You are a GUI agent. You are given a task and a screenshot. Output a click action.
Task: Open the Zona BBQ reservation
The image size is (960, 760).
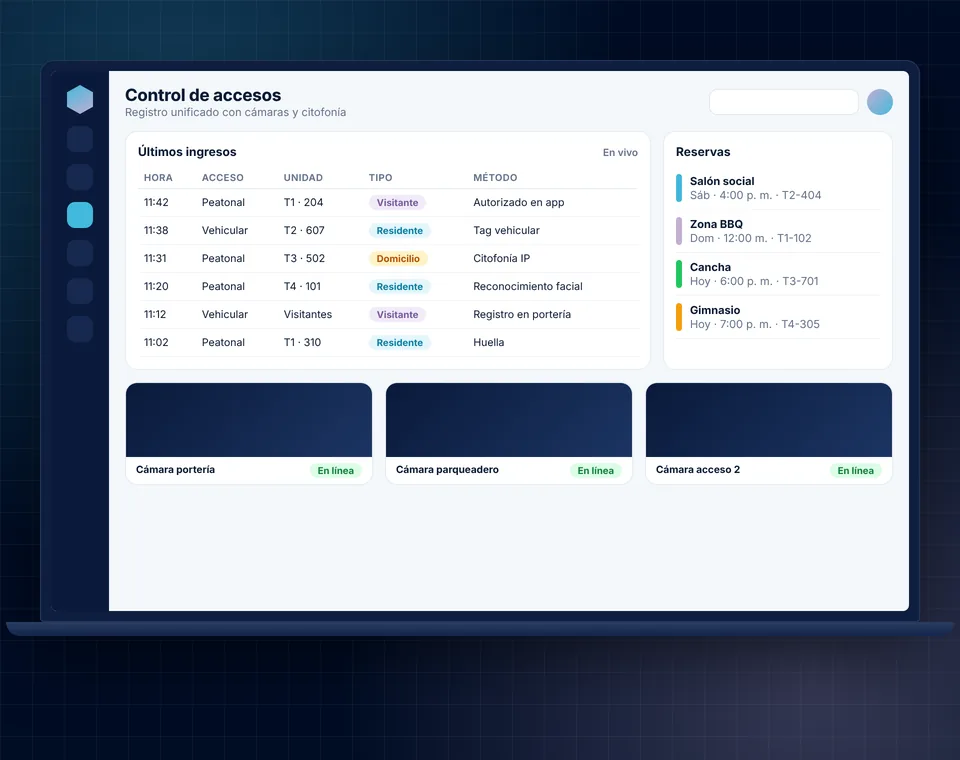pos(778,231)
